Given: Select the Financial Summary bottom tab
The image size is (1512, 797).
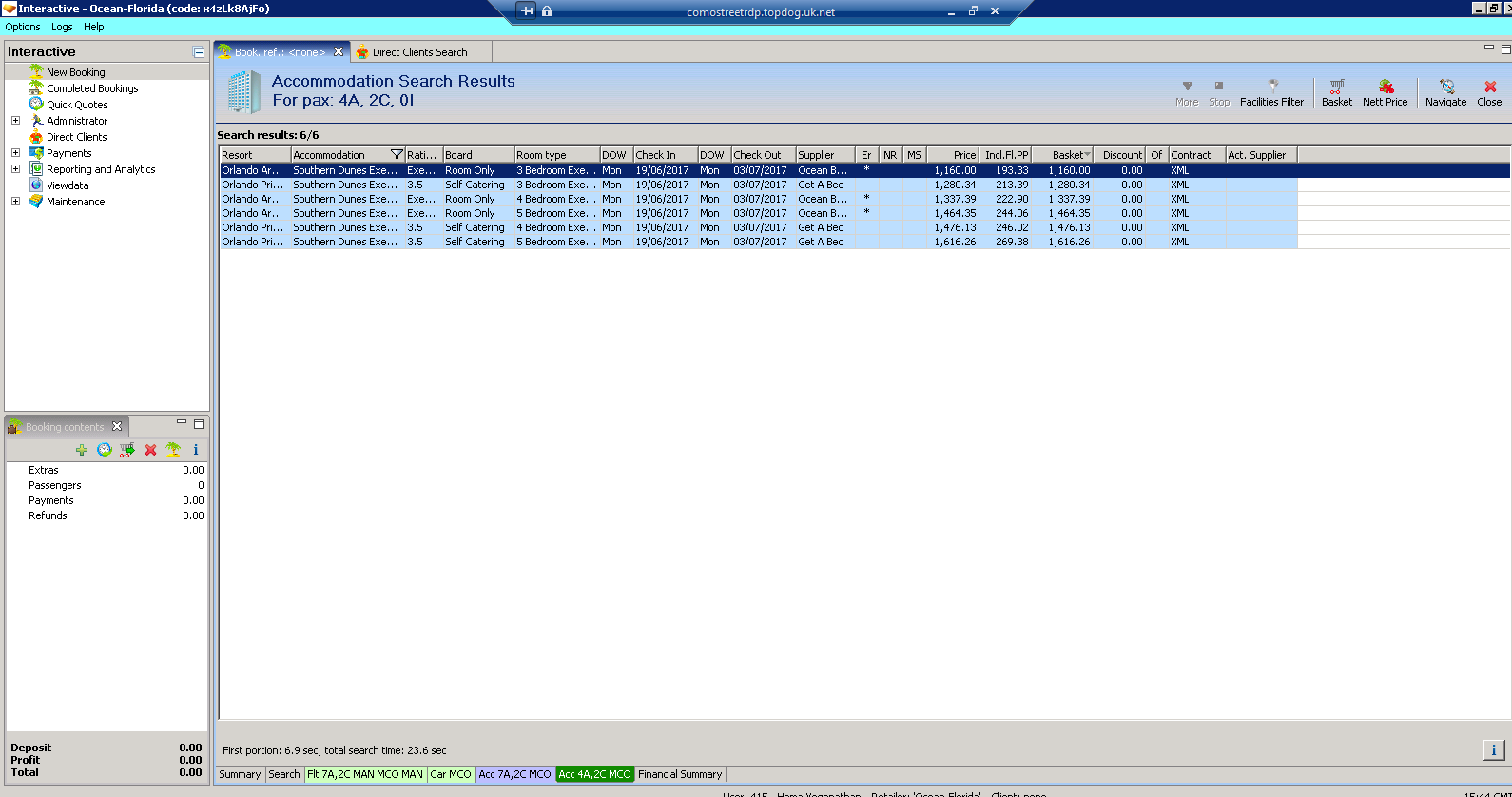Looking at the screenshot, I should [679, 774].
